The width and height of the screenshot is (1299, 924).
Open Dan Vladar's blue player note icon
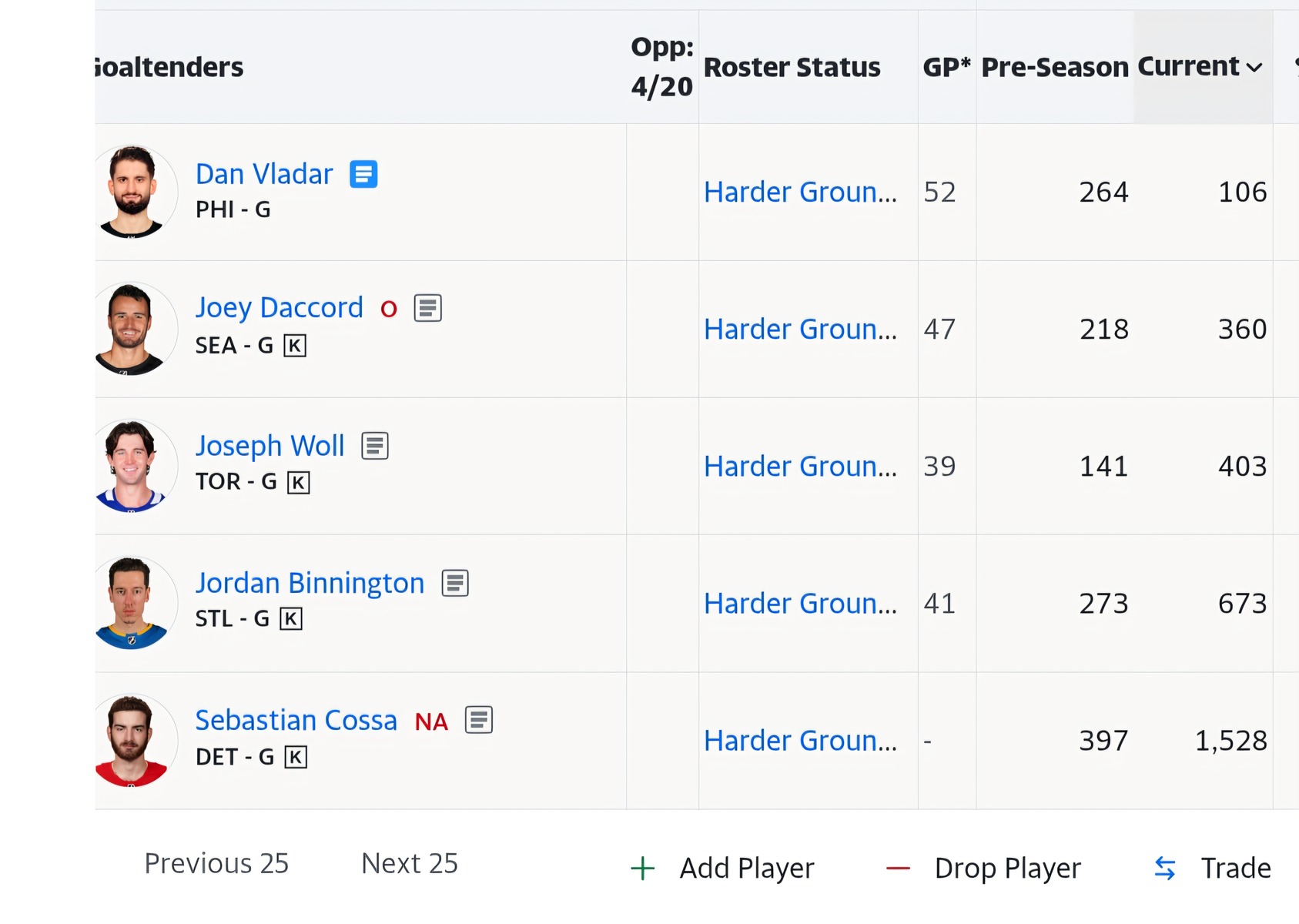pyautogui.click(x=363, y=174)
